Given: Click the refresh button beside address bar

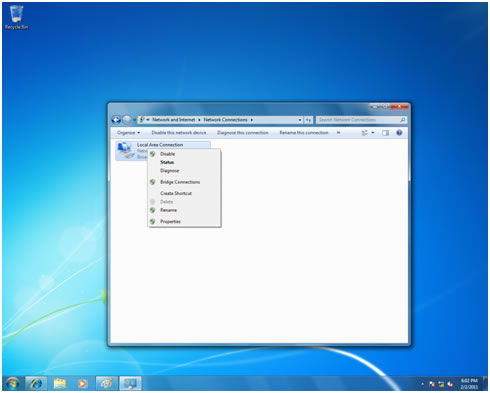Looking at the screenshot, I should pyautogui.click(x=308, y=120).
